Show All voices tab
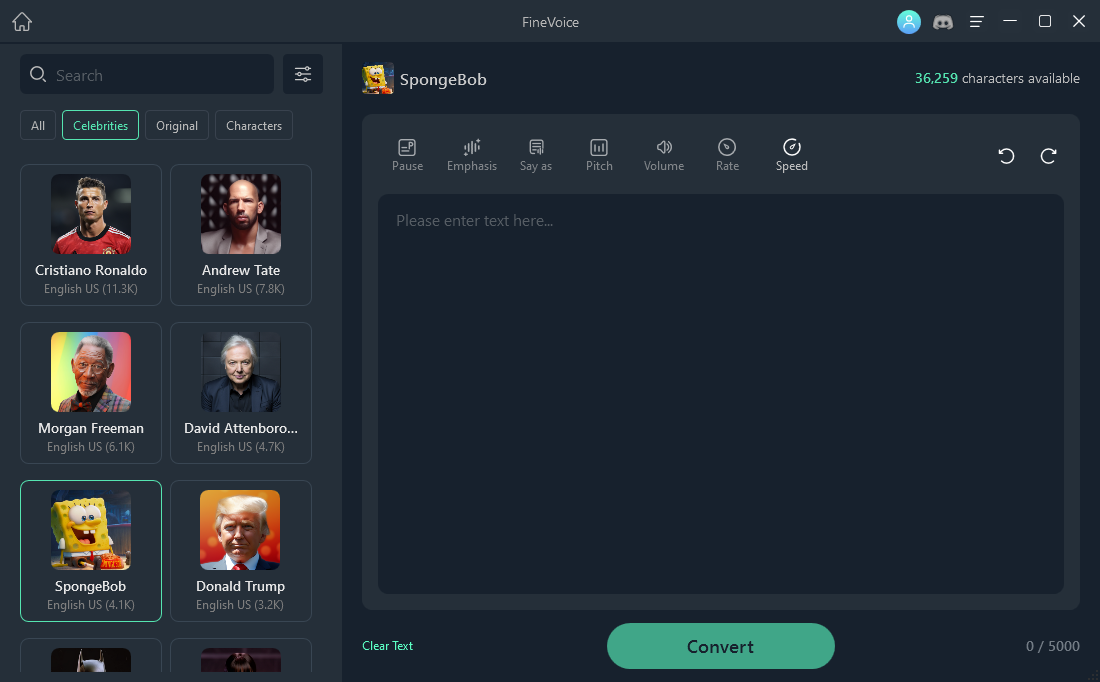Viewport: 1100px width, 682px height. pos(38,126)
